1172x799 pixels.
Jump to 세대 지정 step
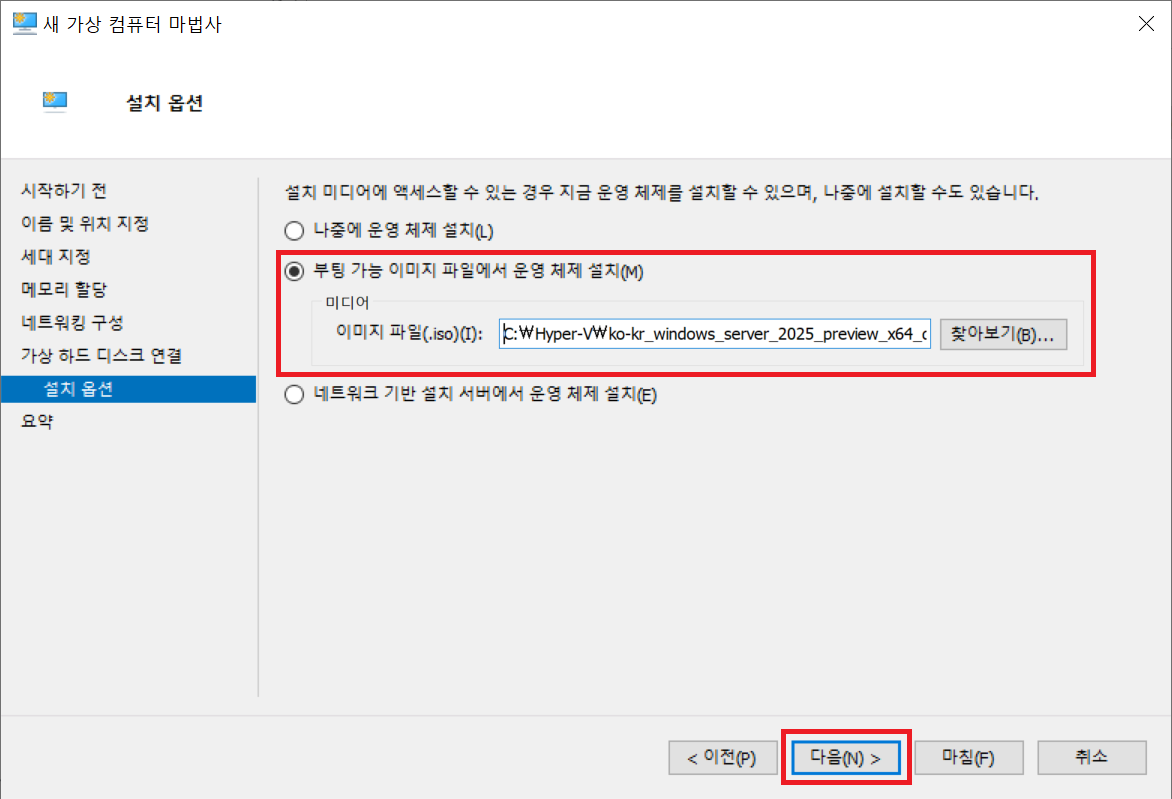tap(56, 256)
